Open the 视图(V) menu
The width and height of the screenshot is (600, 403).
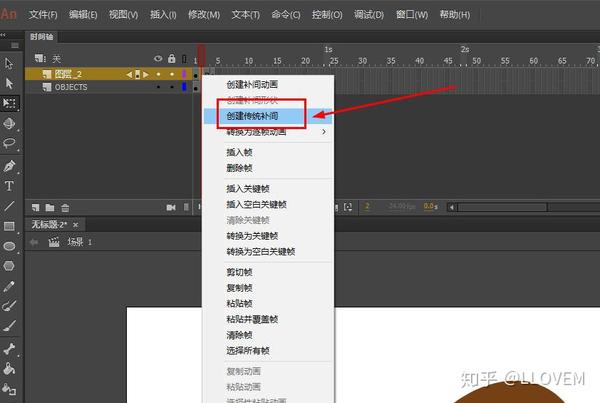pyautogui.click(x=123, y=15)
